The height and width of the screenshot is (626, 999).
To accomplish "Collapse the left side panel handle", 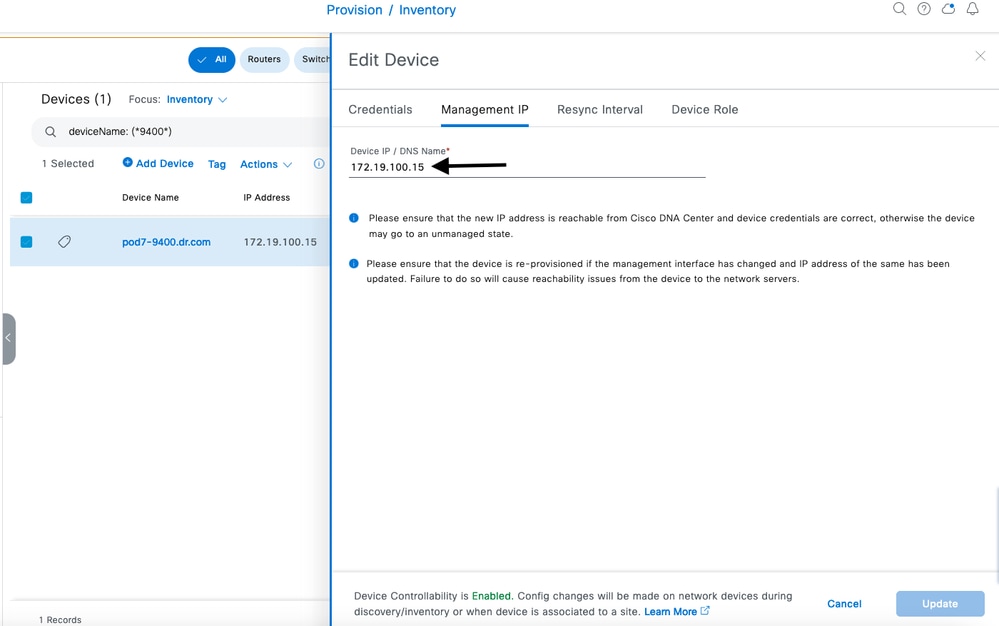I will (x=8, y=338).
